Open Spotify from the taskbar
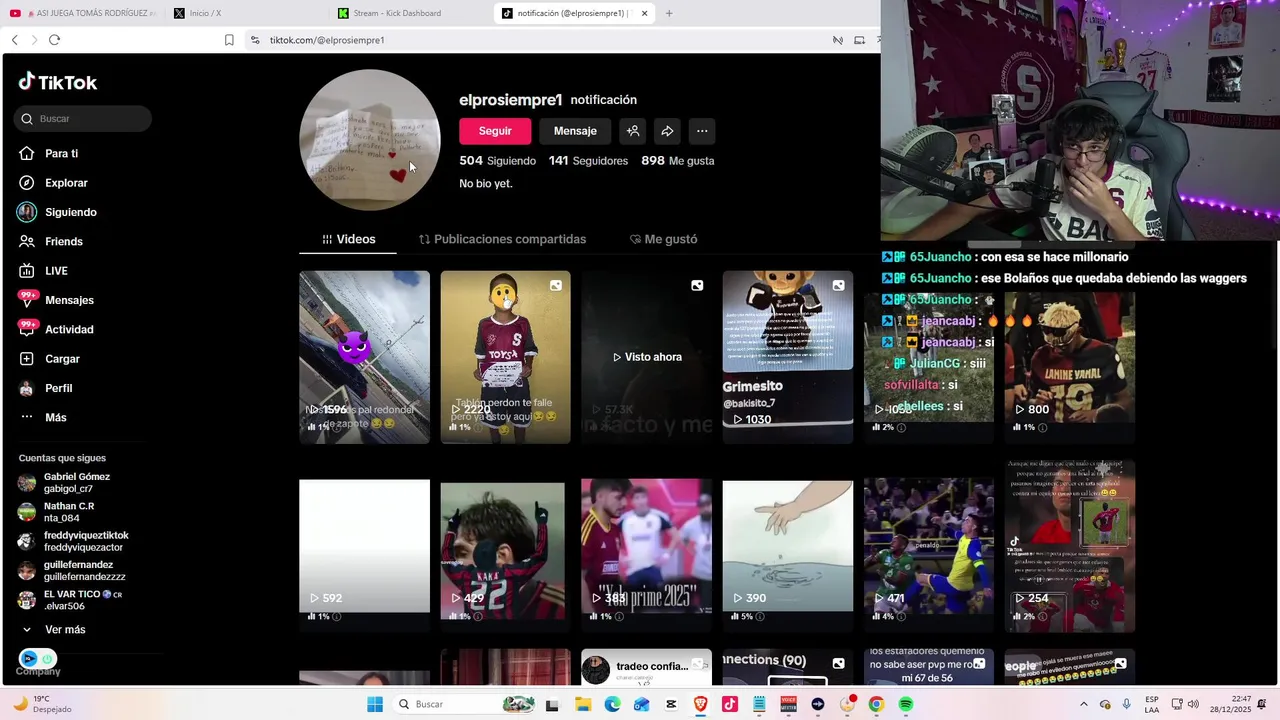 tap(906, 704)
